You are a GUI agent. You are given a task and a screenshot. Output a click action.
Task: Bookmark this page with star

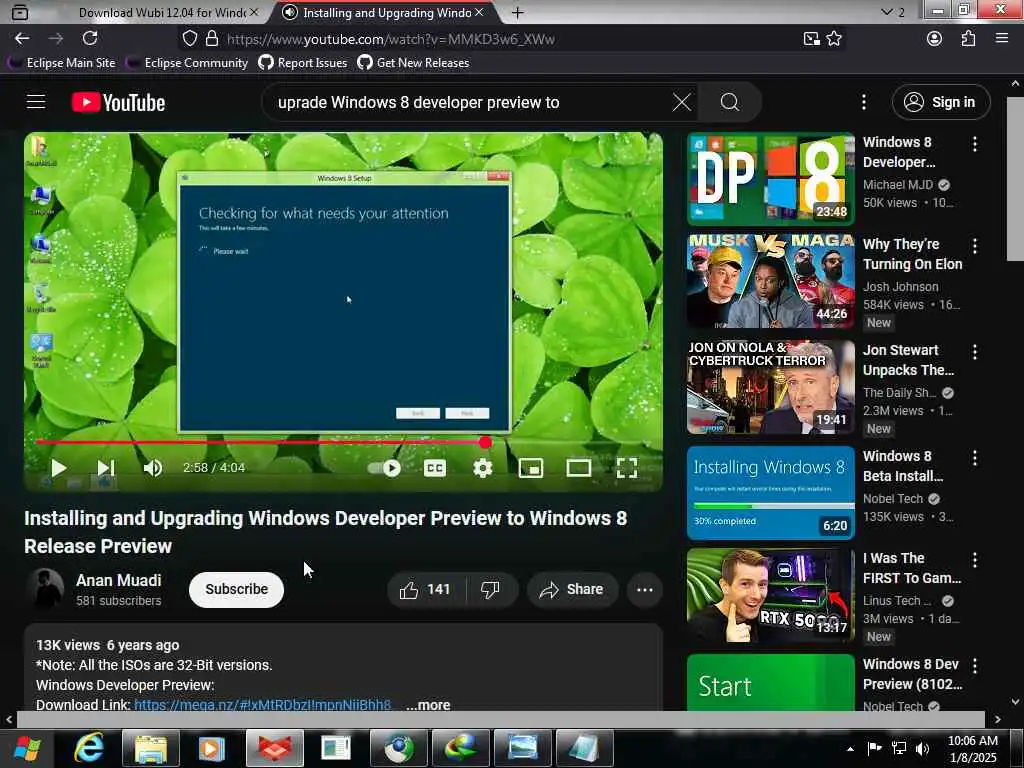click(834, 39)
